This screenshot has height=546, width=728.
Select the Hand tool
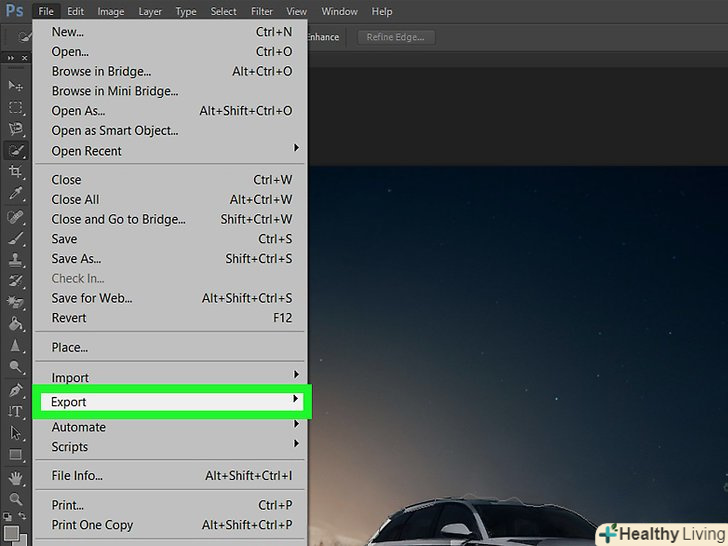point(15,478)
